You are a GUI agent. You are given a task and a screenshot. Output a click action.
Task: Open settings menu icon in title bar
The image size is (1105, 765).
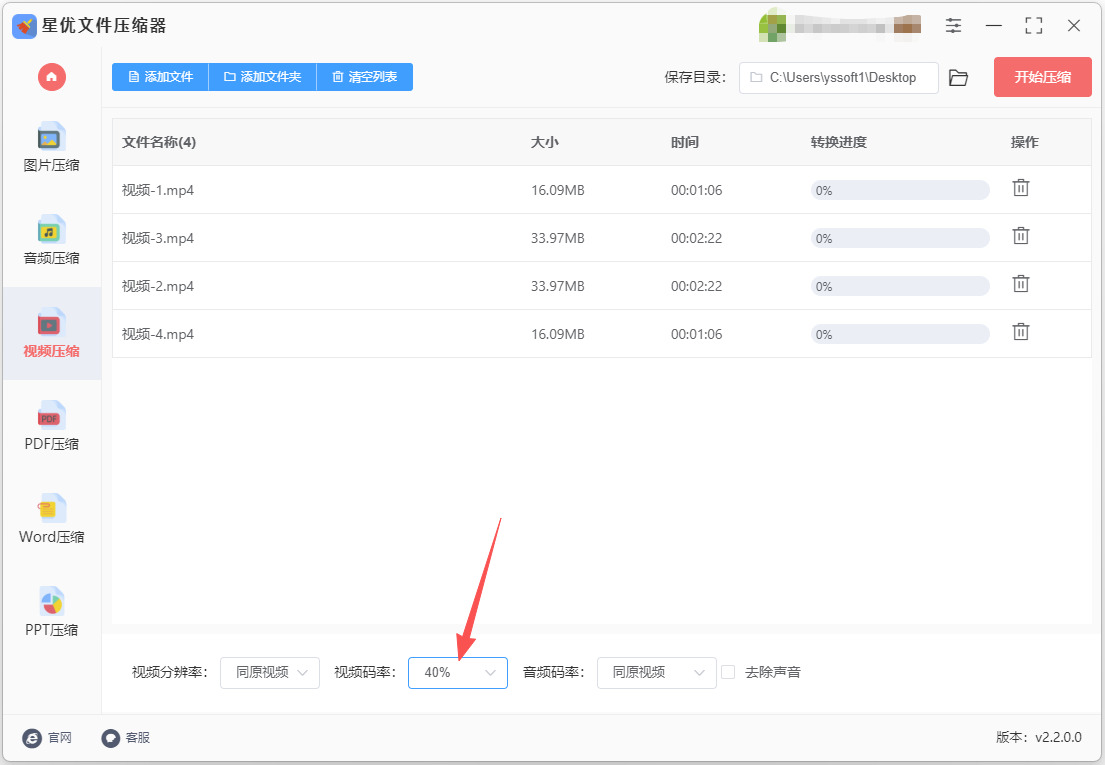click(x=953, y=26)
